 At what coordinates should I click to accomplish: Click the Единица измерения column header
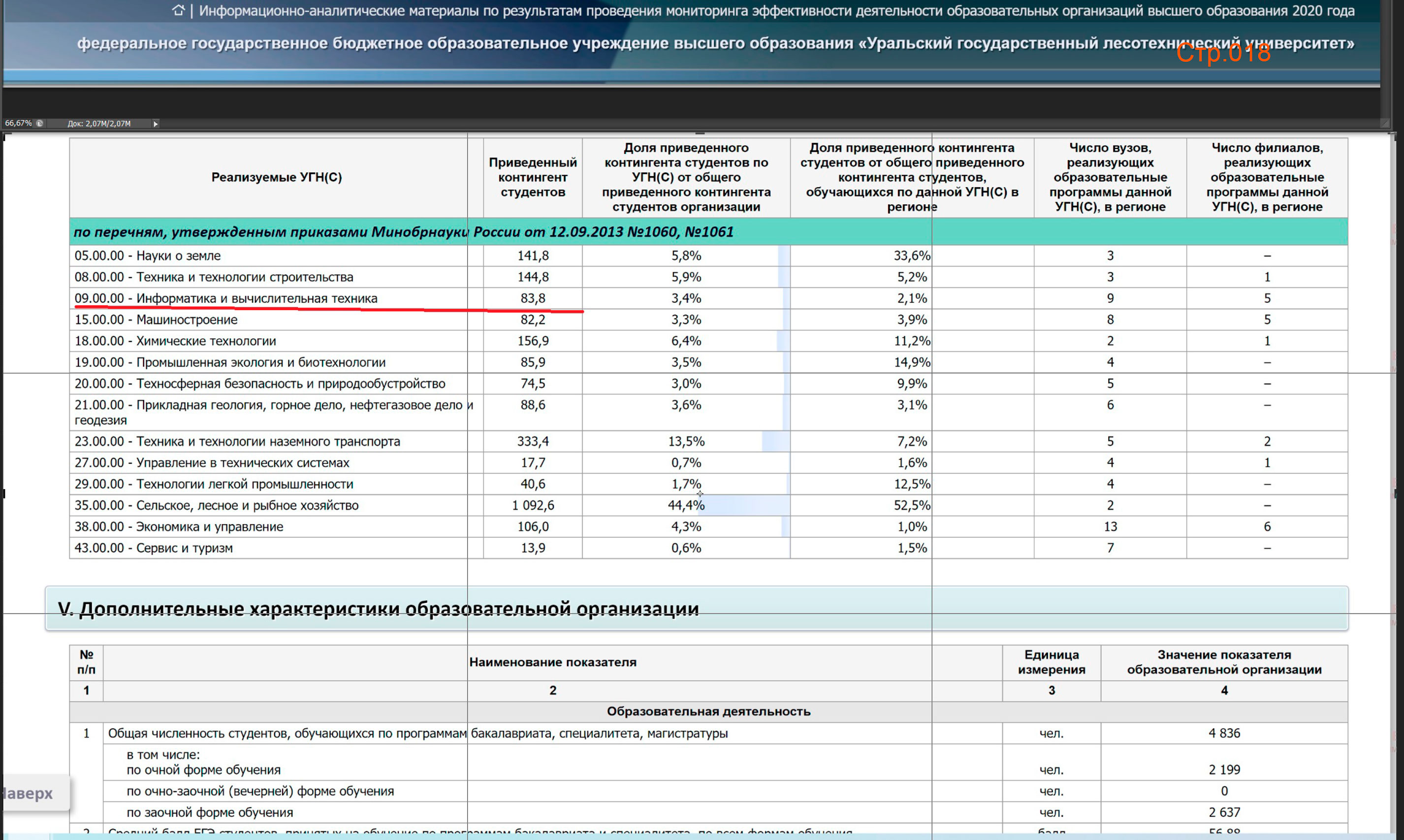[x=1052, y=662]
